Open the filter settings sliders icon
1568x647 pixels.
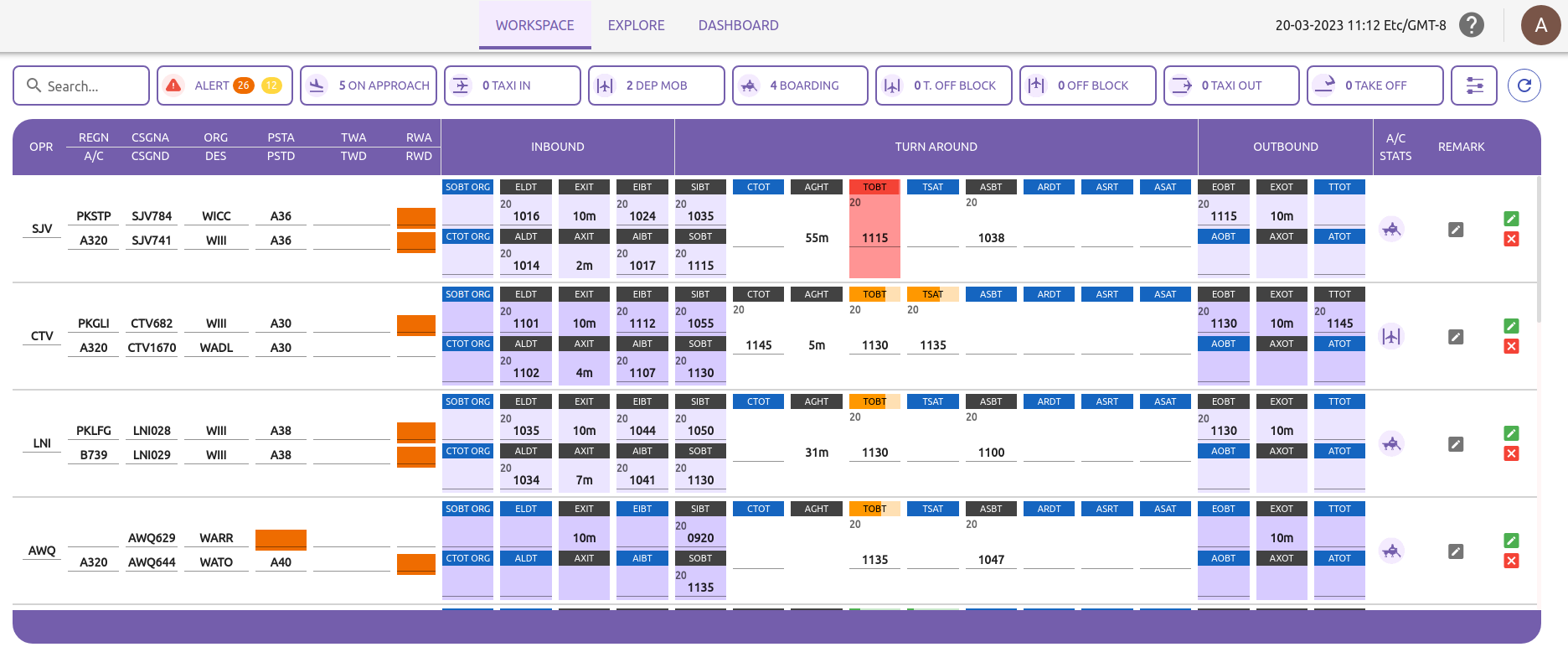point(1473,85)
